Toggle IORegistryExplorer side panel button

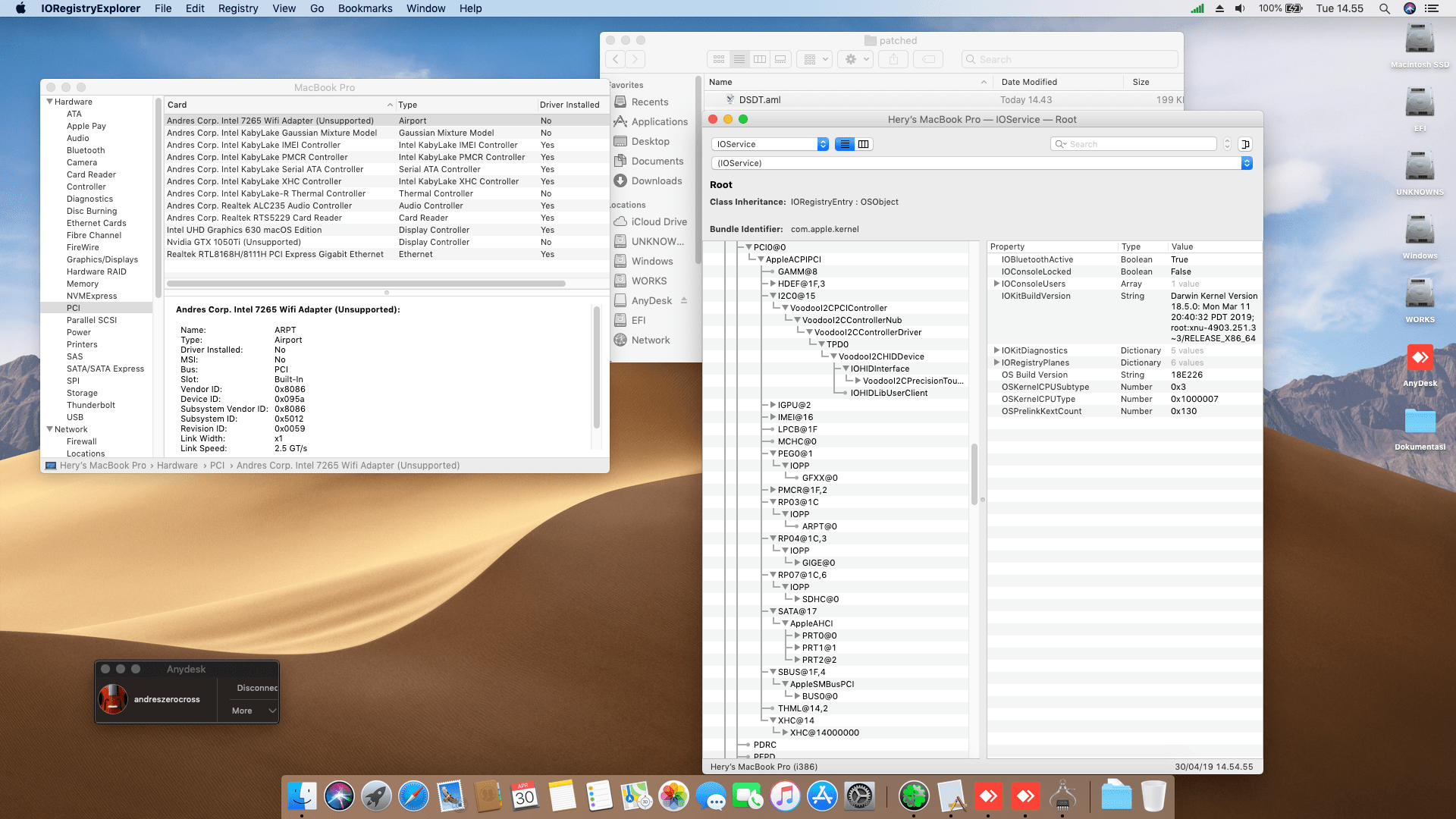(1244, 144)
